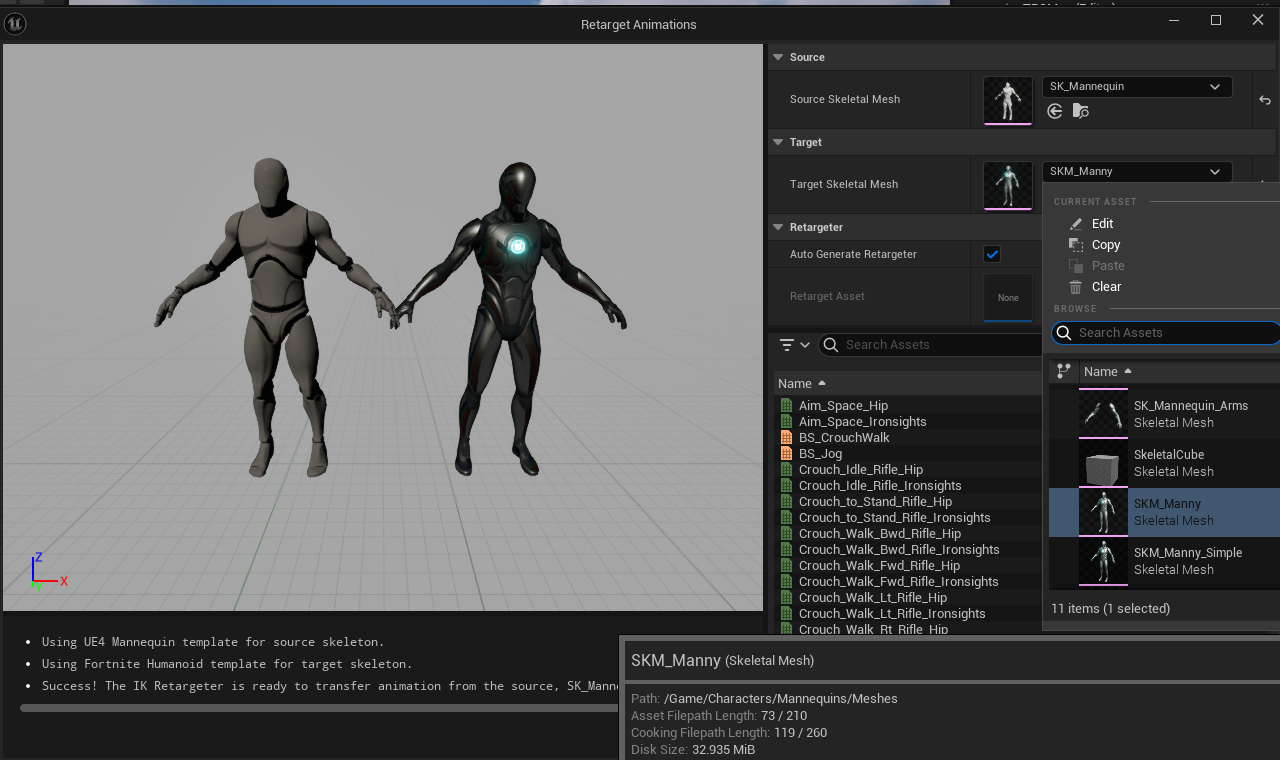Click the Crouch_Walk_Lt_Rifle_Hip animation icon
This screenshot has width=1280, height=760.
coord(786,597)
